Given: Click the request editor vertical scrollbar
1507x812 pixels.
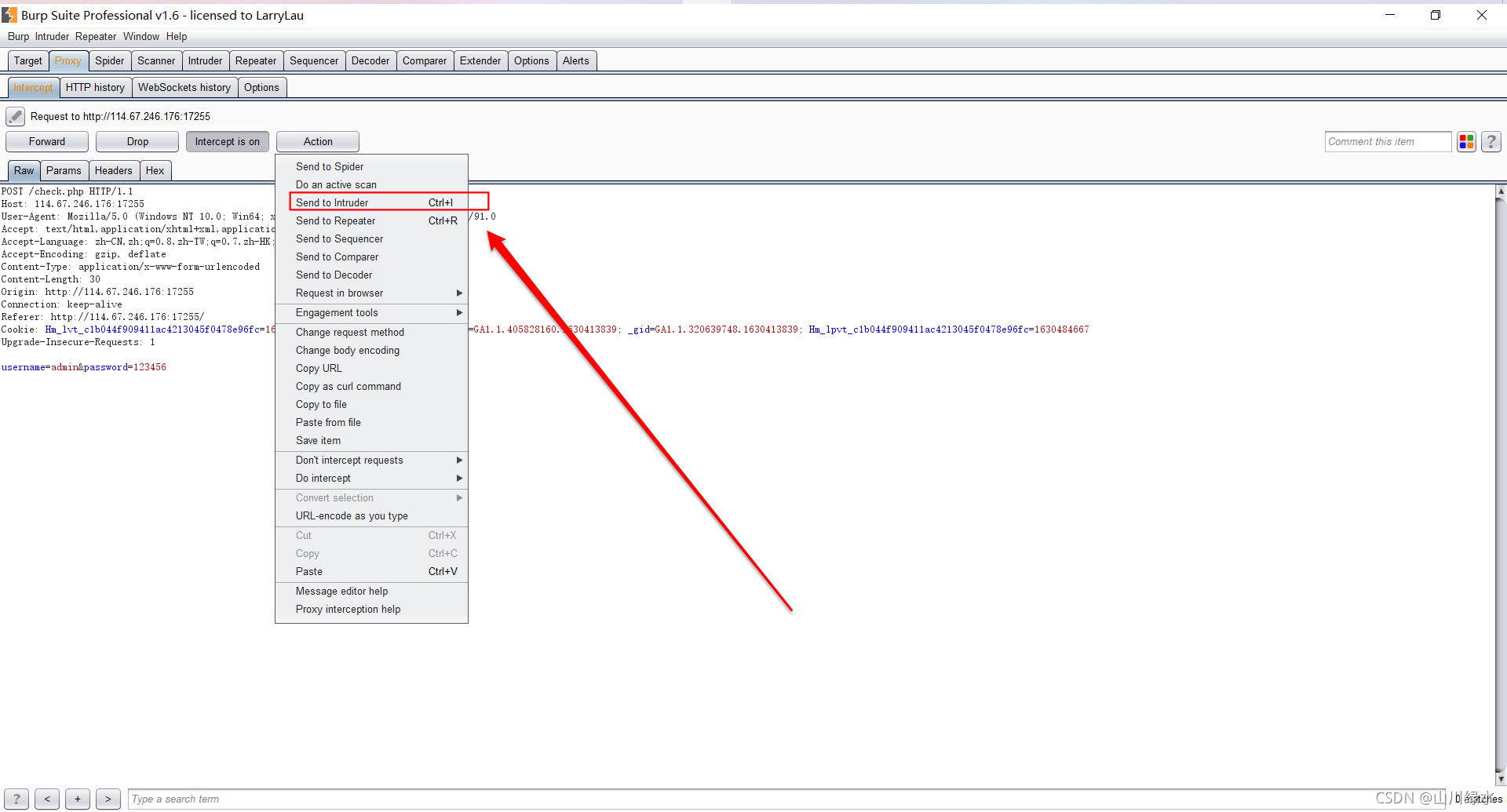Looking at the screenshot, I should click(x=1501, y=485).
